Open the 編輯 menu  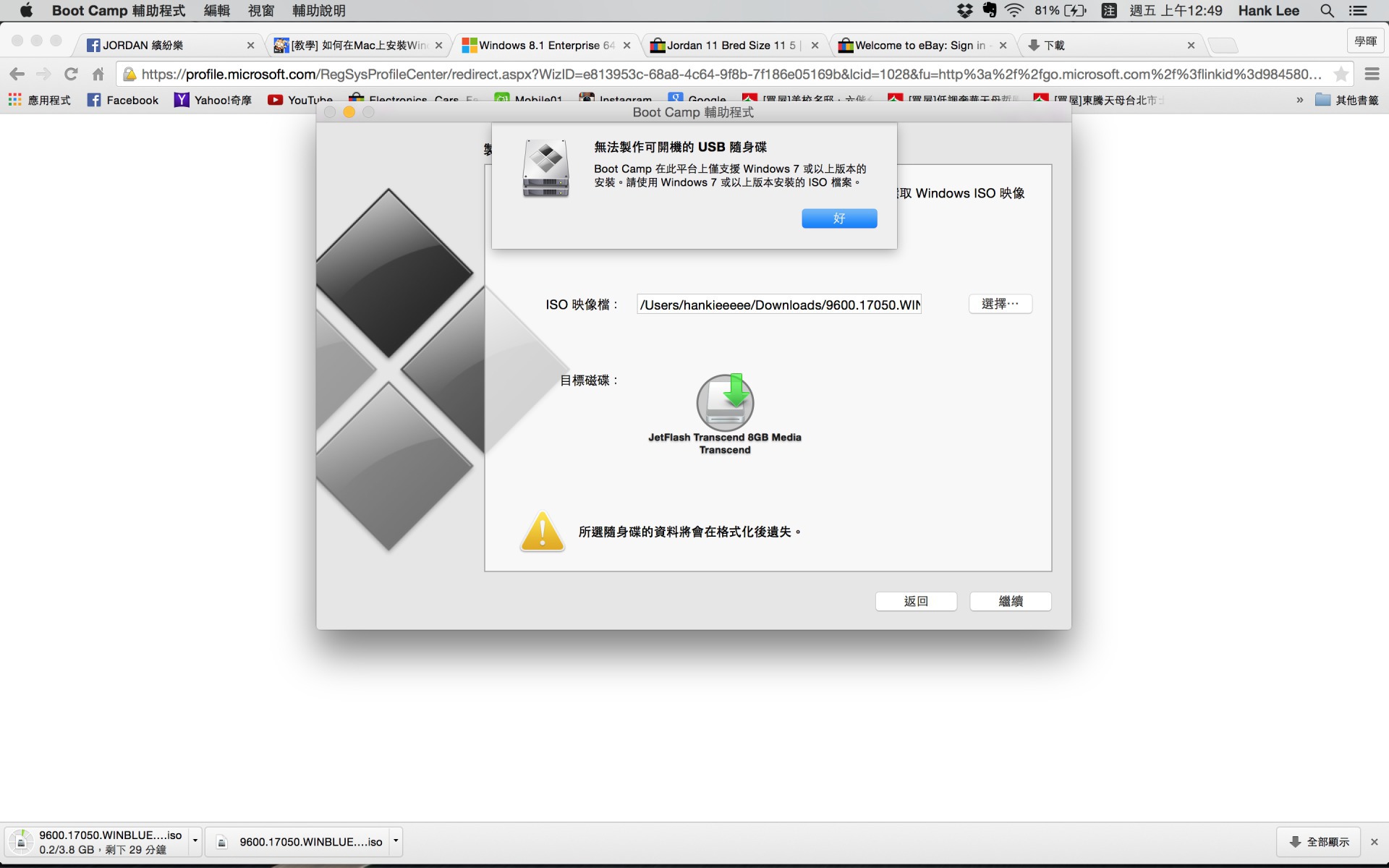[216, 10]
